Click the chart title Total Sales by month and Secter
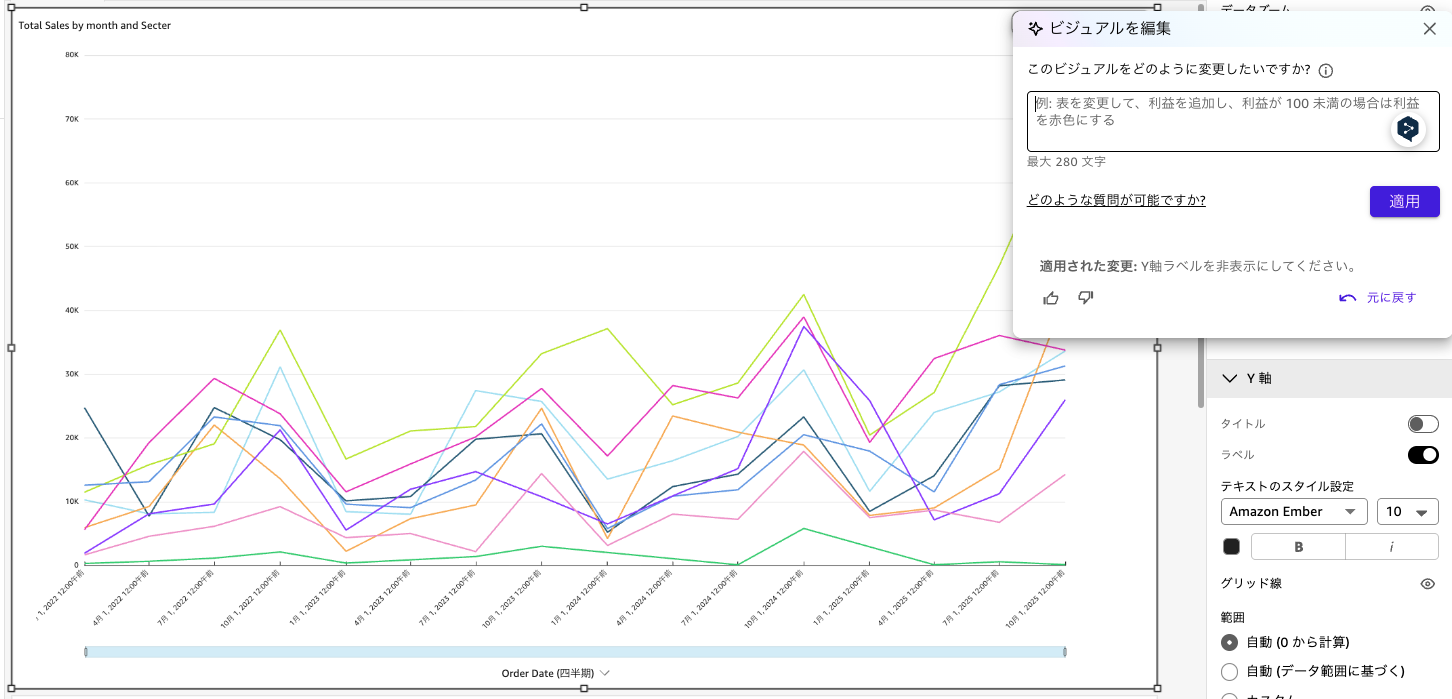Viewport: 1452px width, 699px height. [95, 25]
